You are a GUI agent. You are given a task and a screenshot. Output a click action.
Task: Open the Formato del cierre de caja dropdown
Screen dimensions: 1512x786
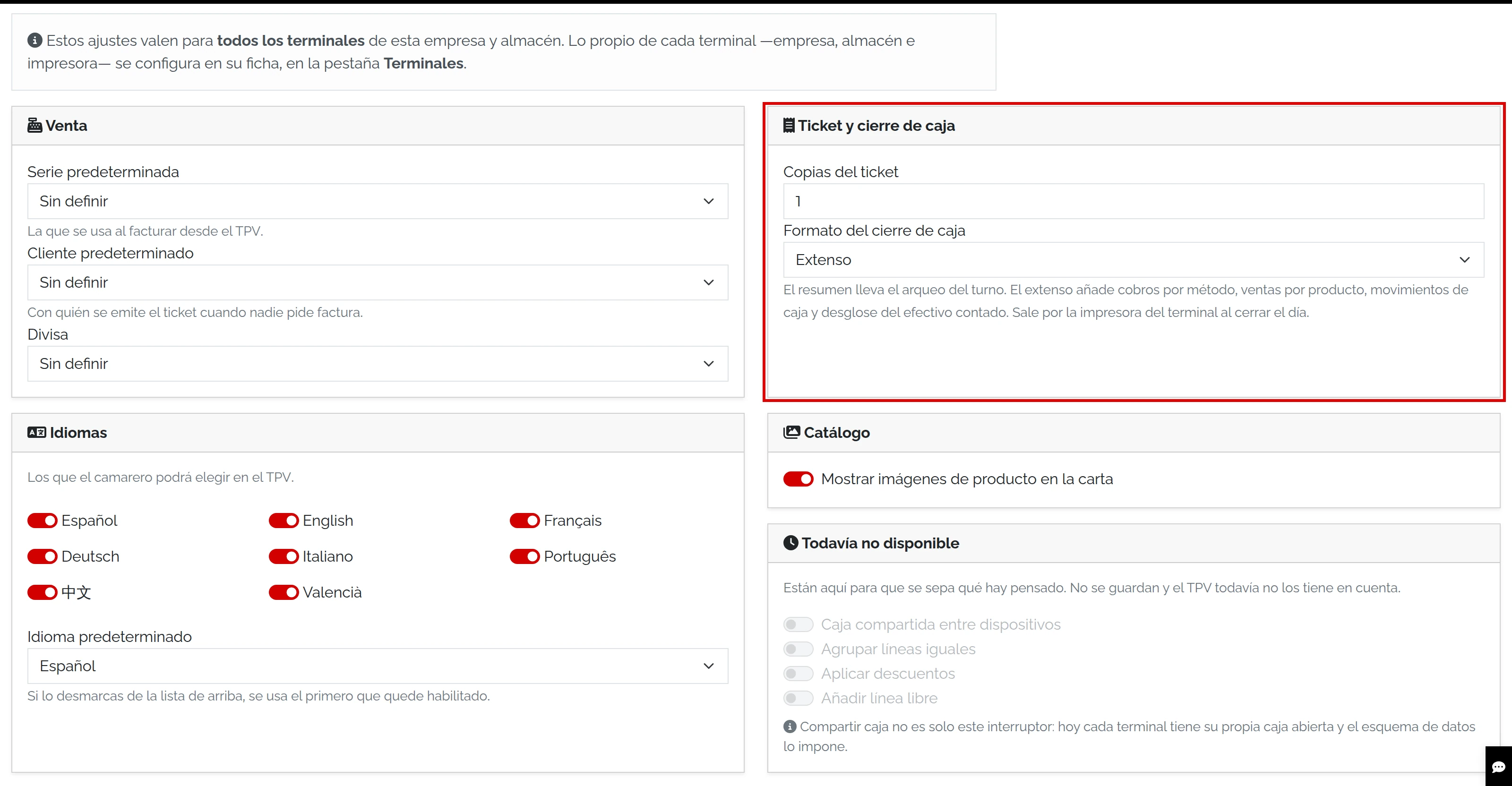(x=1134, y=260)
